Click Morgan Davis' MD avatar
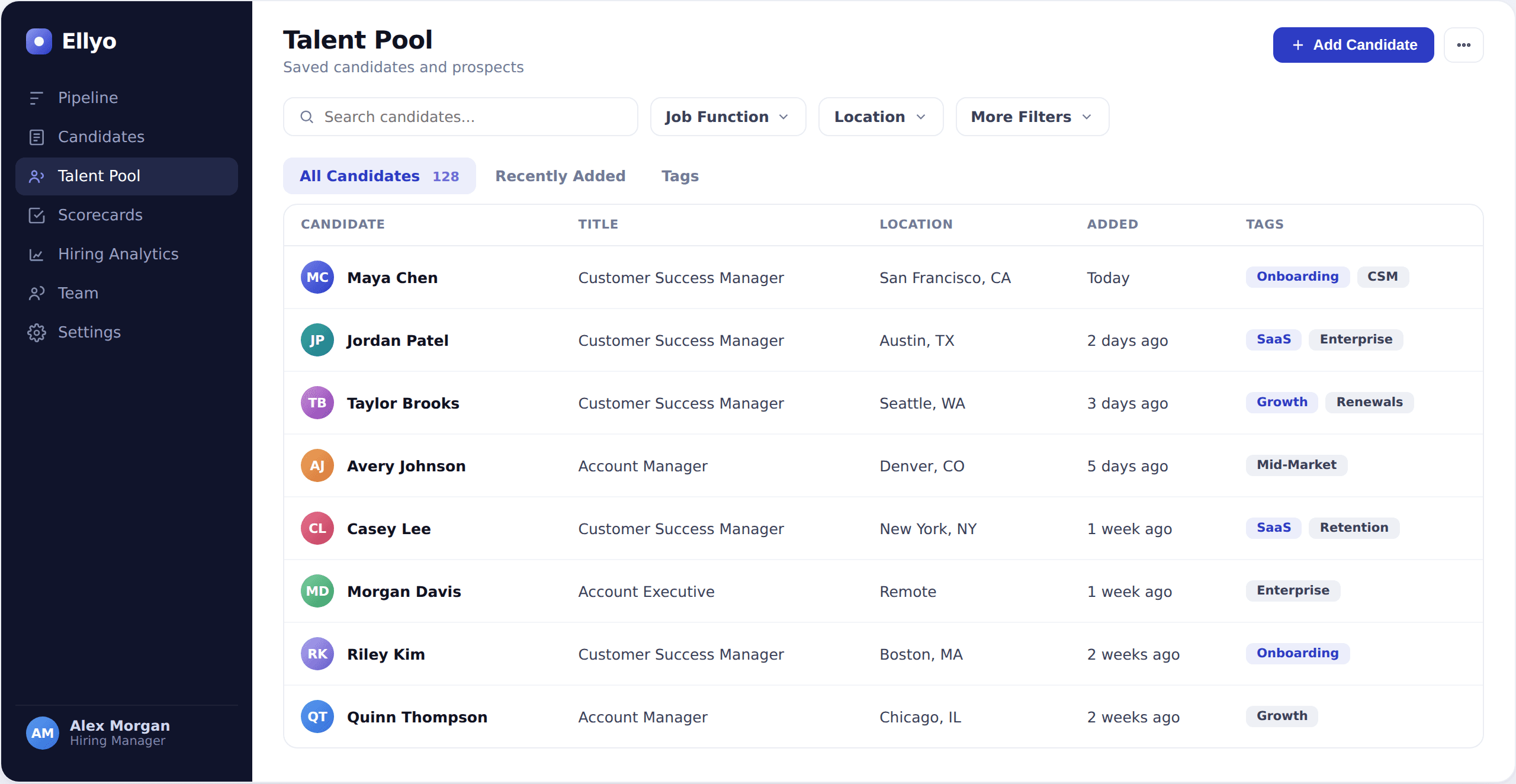Image resolution: width=1516 pixels, height=784 pixels. click(x=317, y=591)
